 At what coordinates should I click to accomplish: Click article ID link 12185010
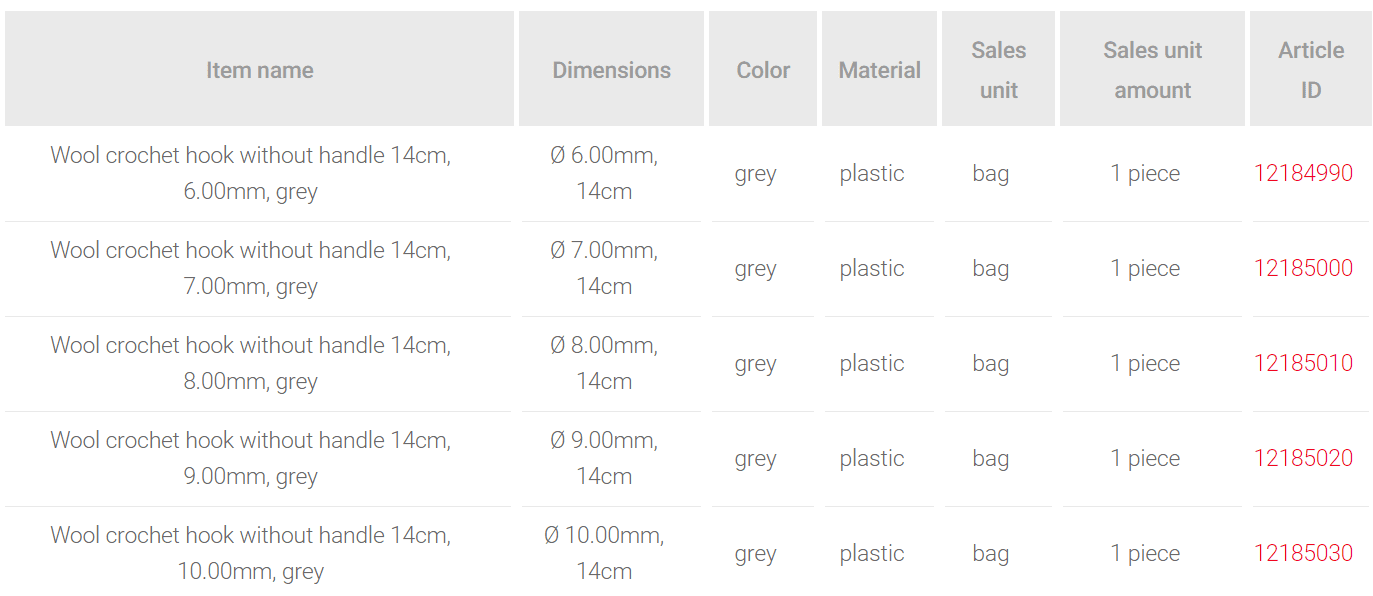tap(1303, 363)
